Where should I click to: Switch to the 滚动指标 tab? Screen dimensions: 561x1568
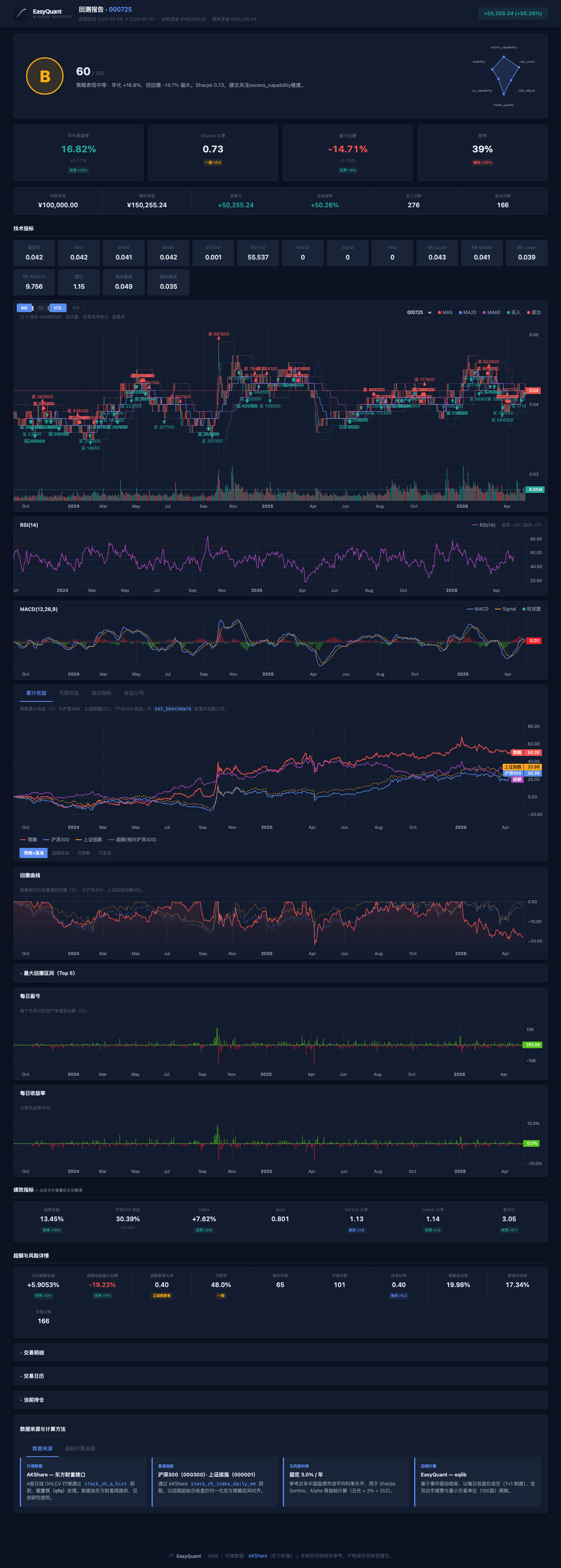click(x=101, y=693)
